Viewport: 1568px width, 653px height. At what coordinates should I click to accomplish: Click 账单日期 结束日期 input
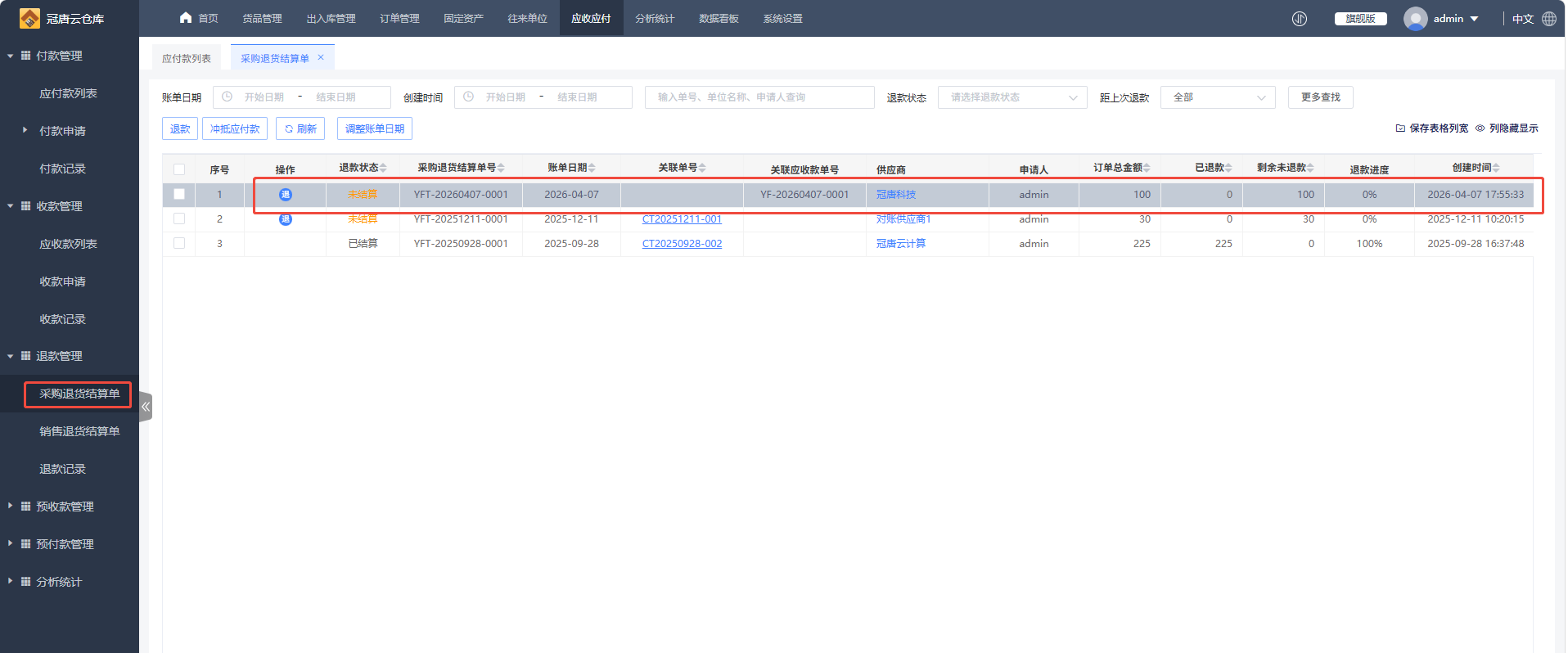click(336, 97)
